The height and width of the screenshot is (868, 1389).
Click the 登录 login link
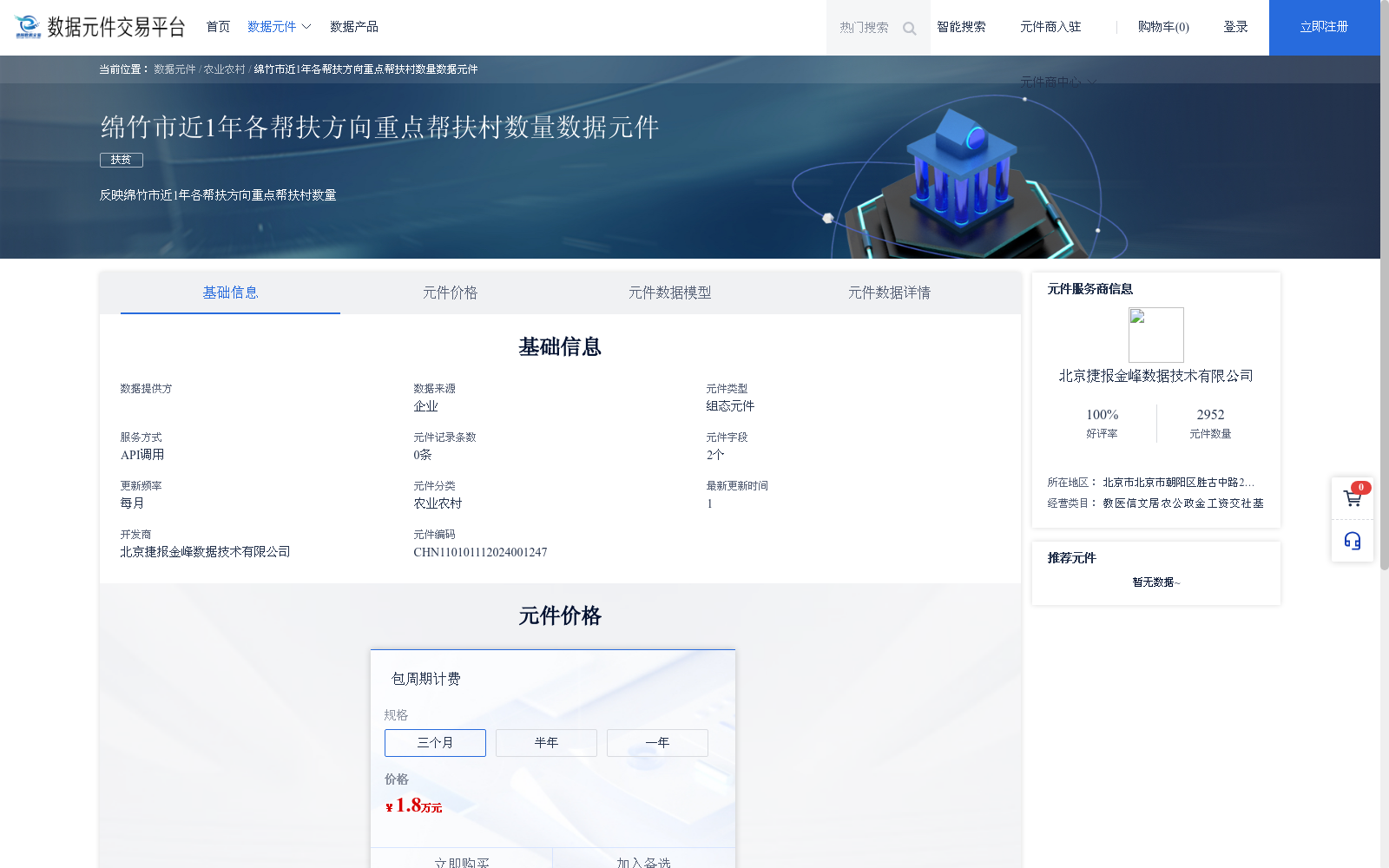pos(1235,26)
